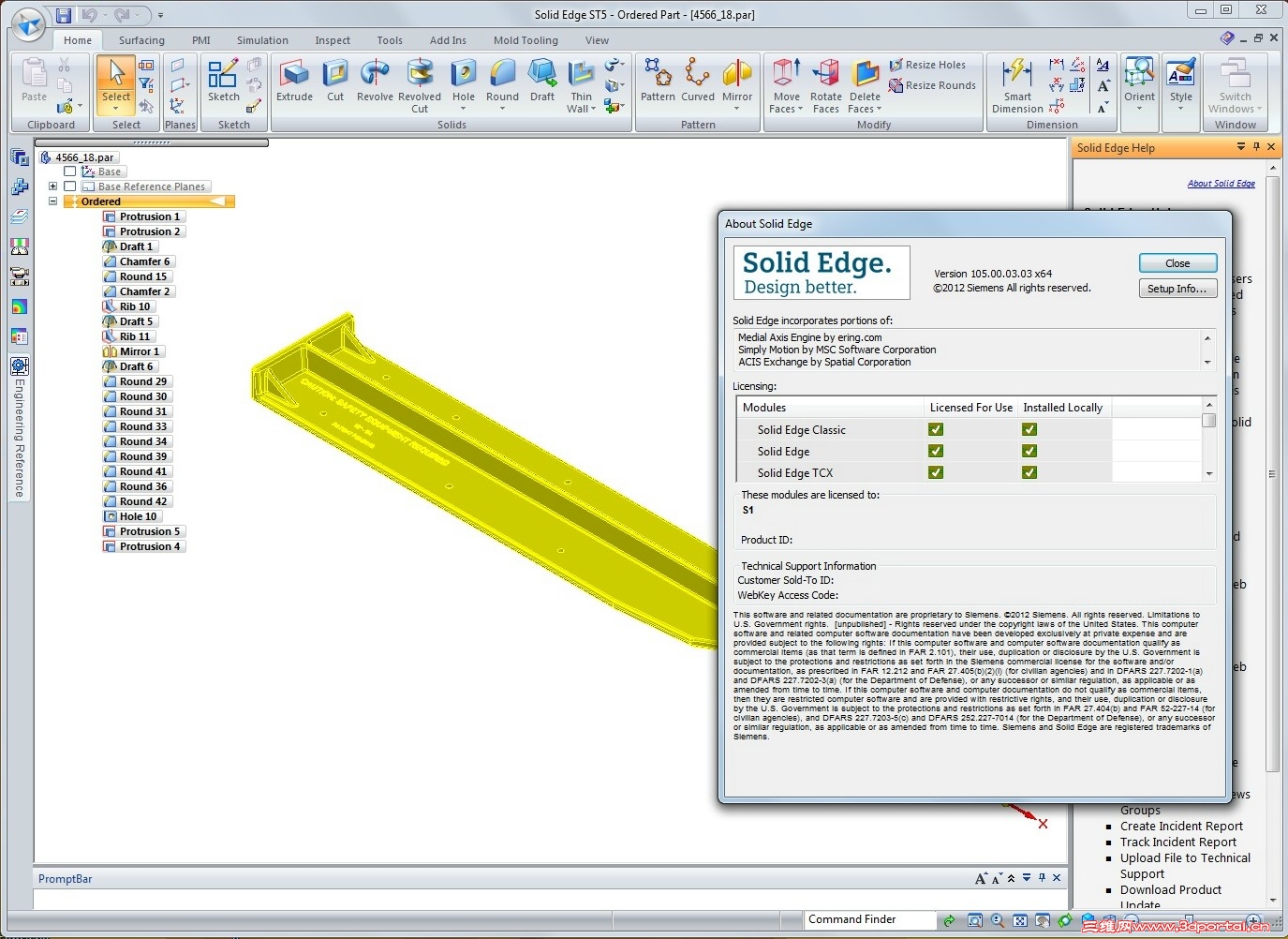Click the Modules list scrollbar
This screenshot has height=939, width=1288.
(x=1209, y=440)
